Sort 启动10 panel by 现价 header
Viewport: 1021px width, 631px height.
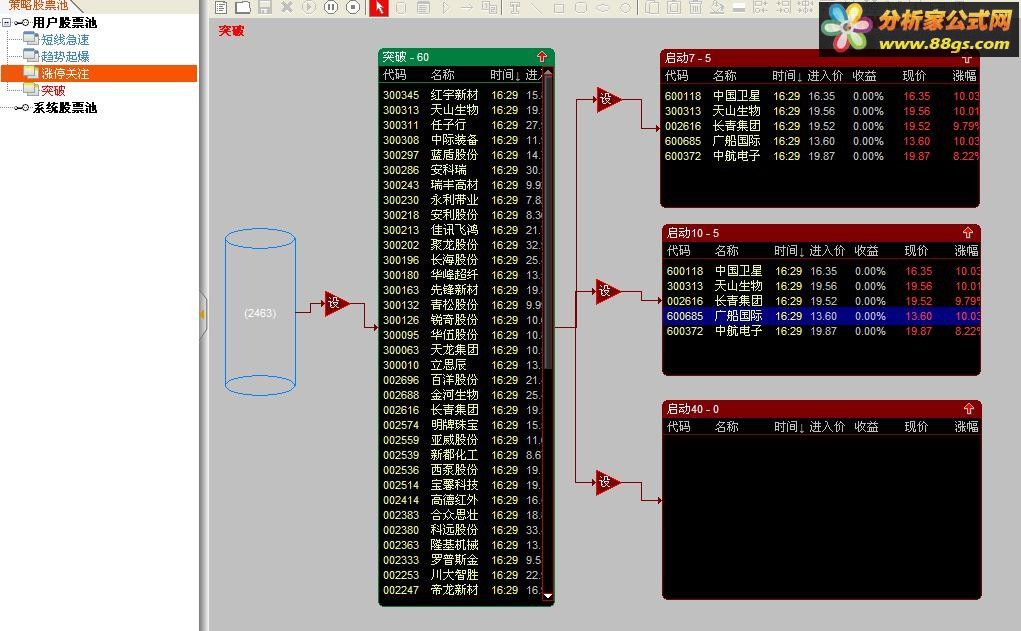pyautogui.click(x=916, y=250)
